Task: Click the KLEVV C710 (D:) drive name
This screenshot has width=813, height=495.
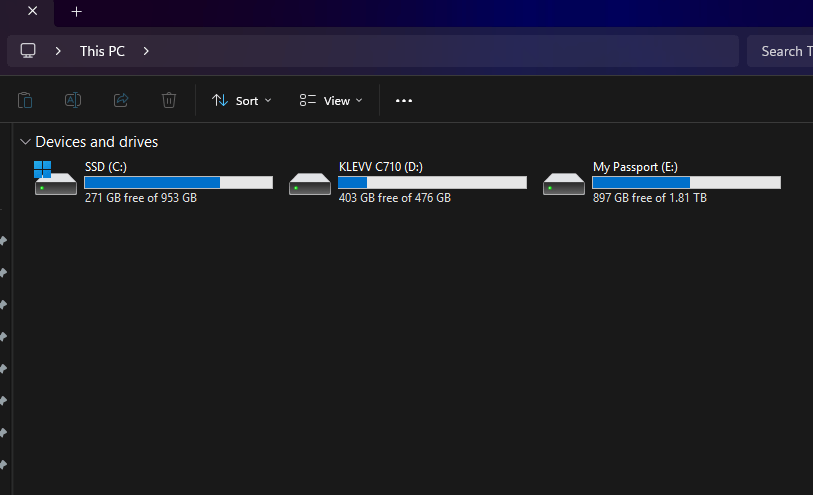Action: tap(381, 167)
